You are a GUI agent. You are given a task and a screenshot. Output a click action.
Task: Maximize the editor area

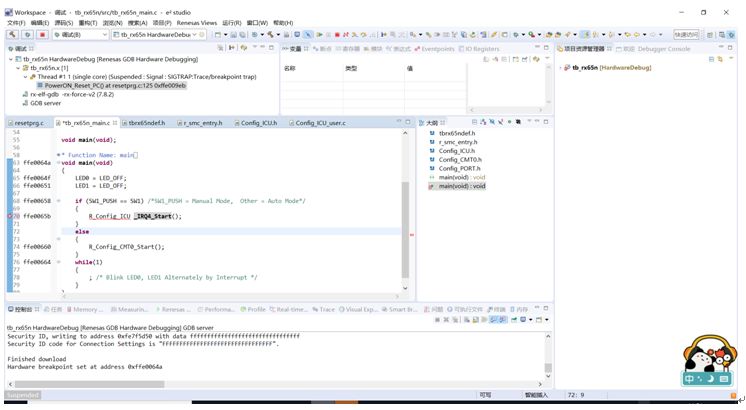point(408,122)
